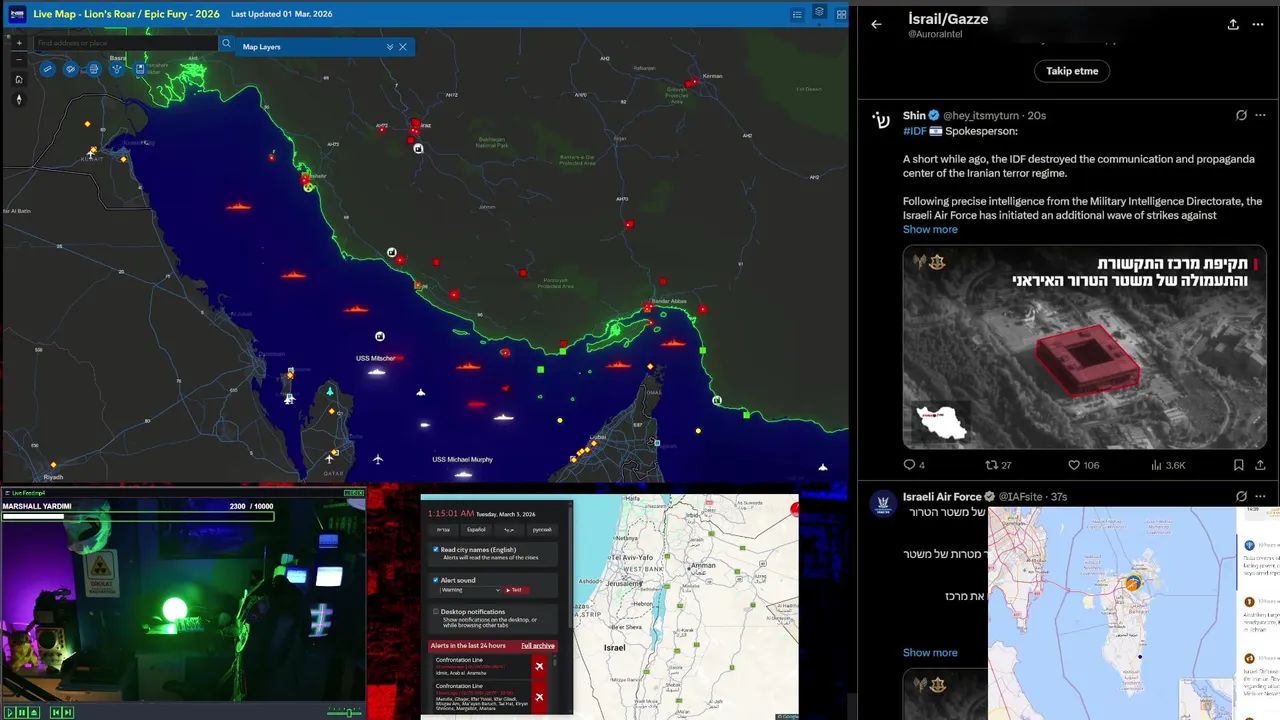Zoom out on the live map
This screenshot has width=1280, height=720.
[18, 60]
